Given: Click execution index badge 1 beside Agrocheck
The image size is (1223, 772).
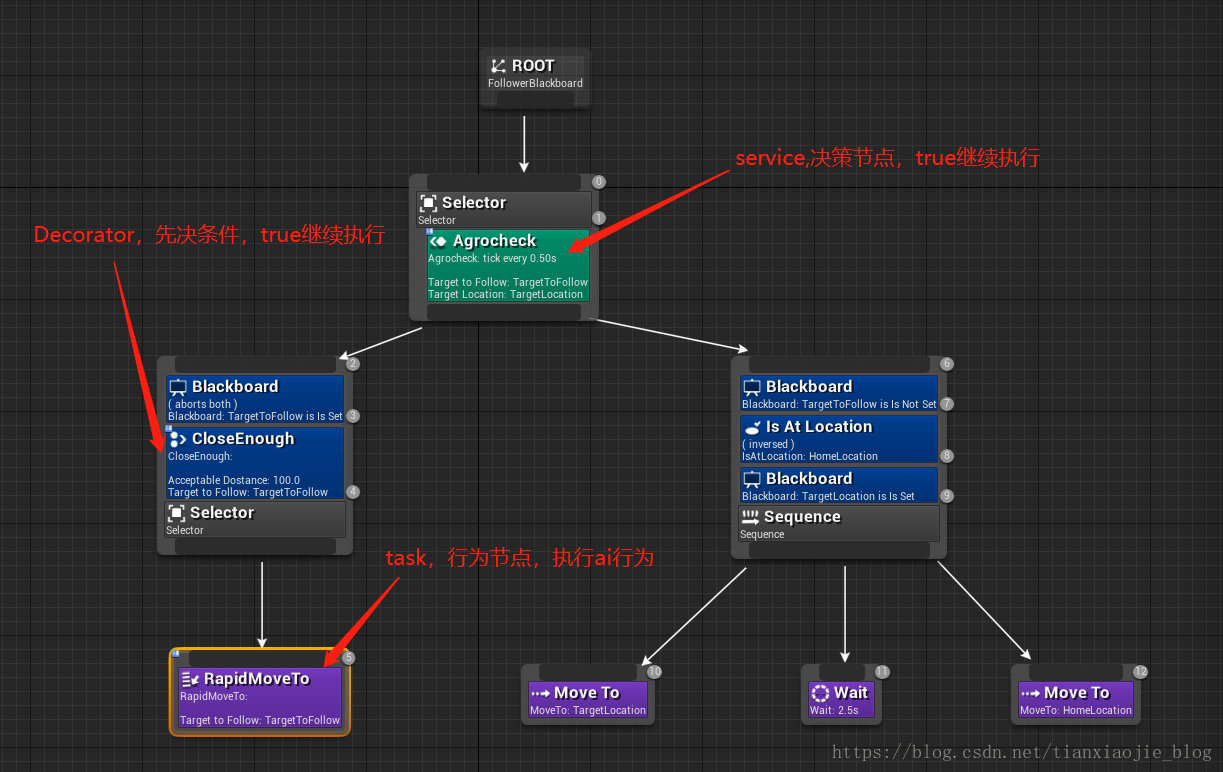Looking at the screenshot, I should 599,218.
